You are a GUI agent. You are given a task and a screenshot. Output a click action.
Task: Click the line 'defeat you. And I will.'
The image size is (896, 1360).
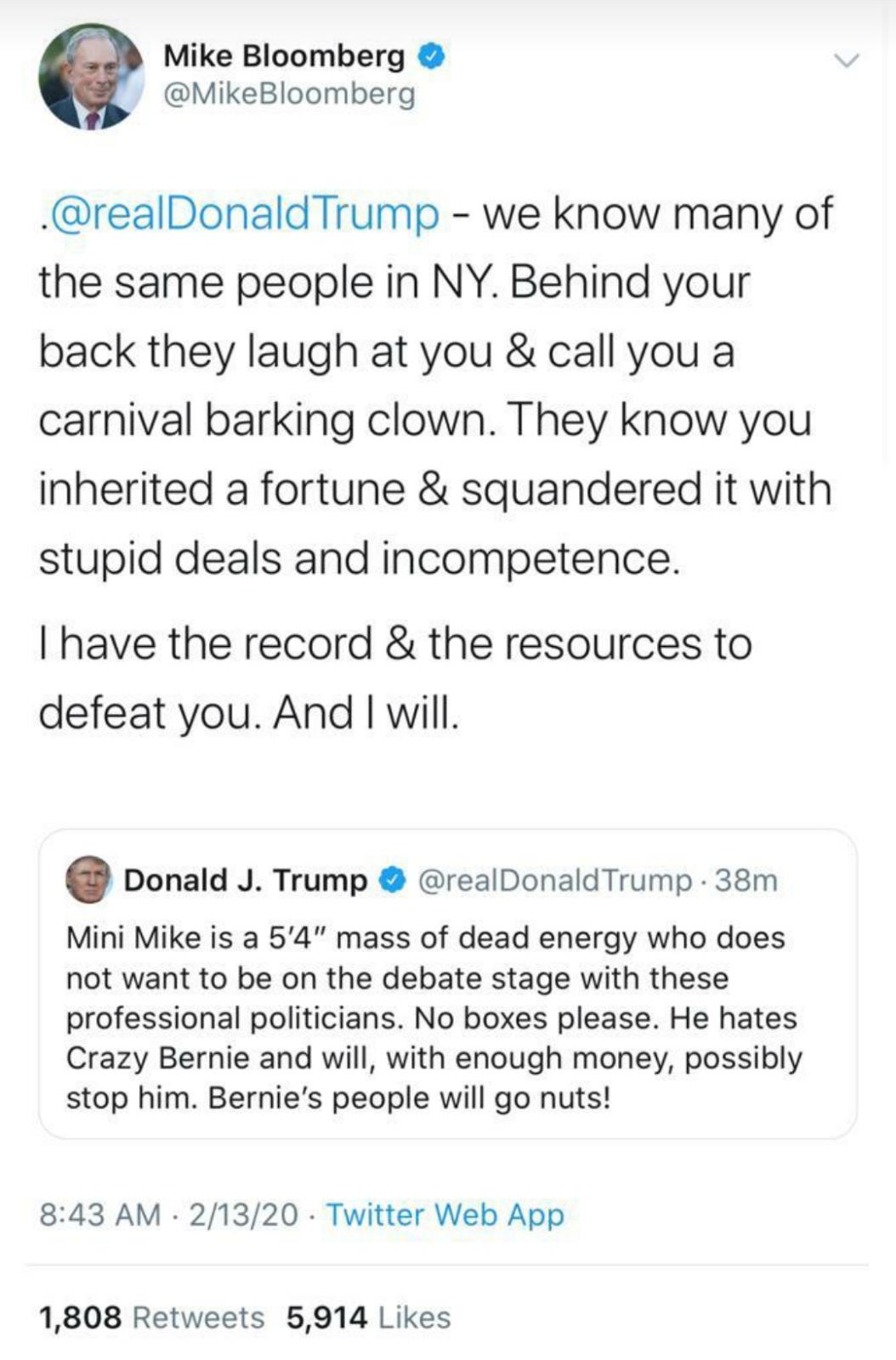coord(248,712)
